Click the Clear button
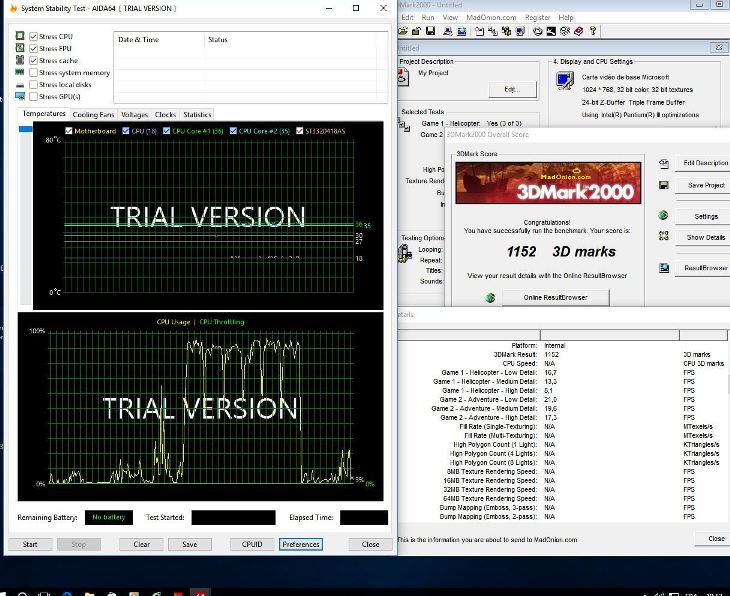The image size is (730, 596). [x=141, y=544]
